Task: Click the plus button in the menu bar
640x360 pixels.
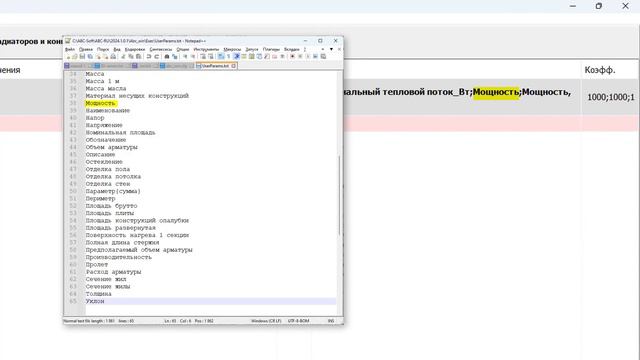Action: coord(323,49)
